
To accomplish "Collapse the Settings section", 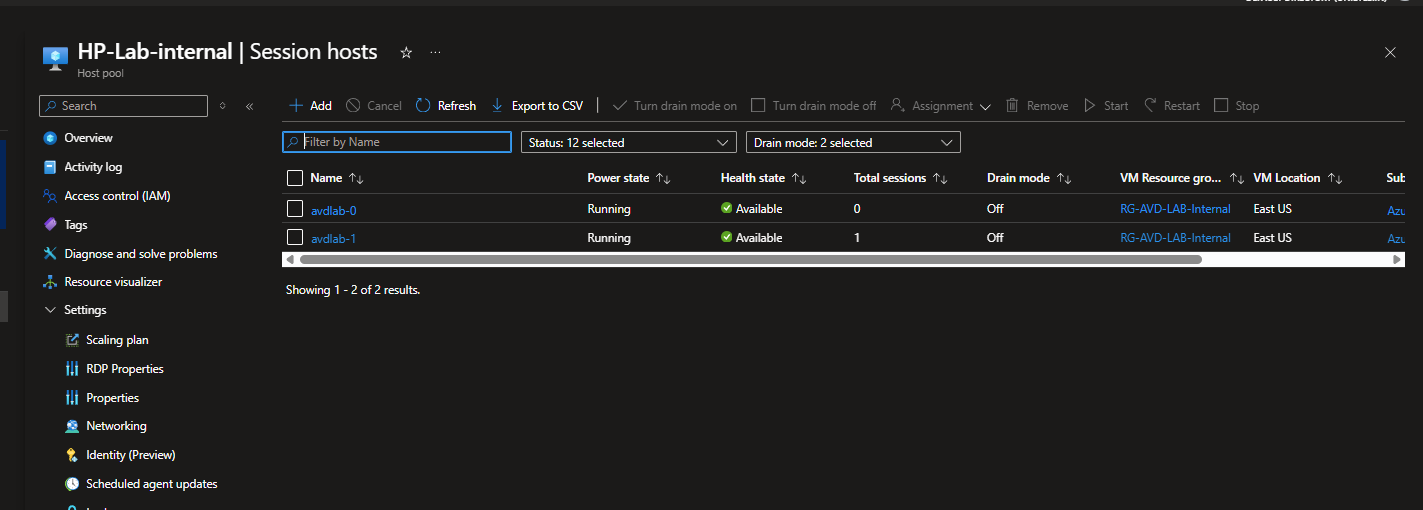I will (x=50, y=310).
